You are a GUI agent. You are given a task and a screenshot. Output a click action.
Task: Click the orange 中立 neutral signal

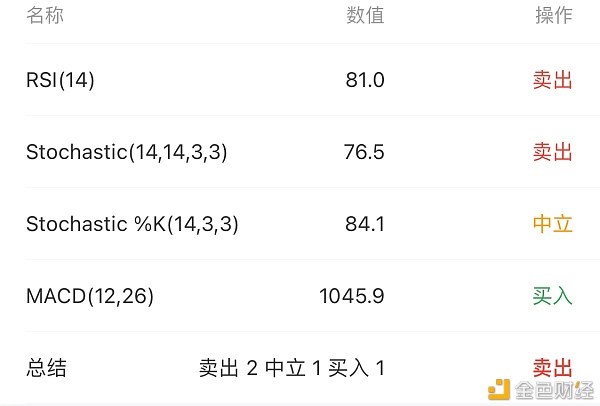click(553, 224)
